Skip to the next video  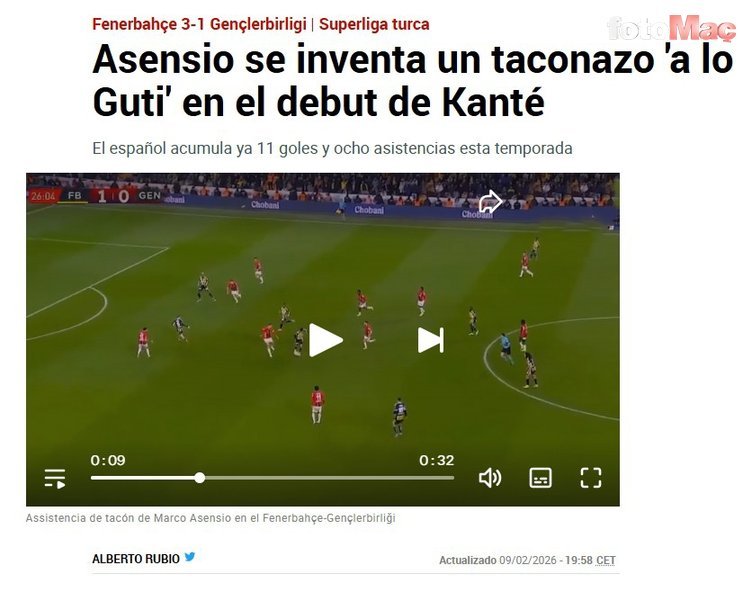(431, 340)
